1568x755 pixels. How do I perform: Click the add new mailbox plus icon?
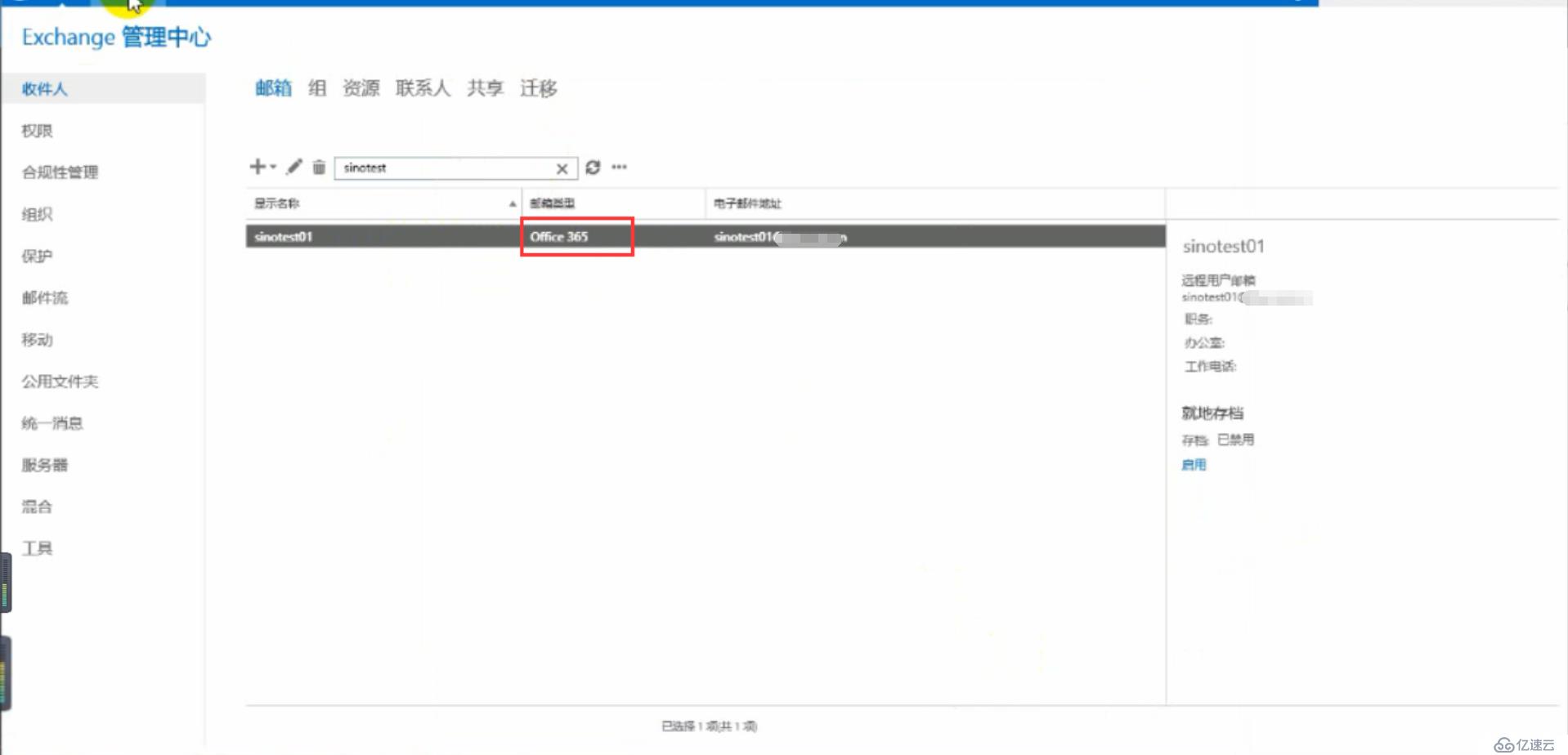tap(258, 167)
